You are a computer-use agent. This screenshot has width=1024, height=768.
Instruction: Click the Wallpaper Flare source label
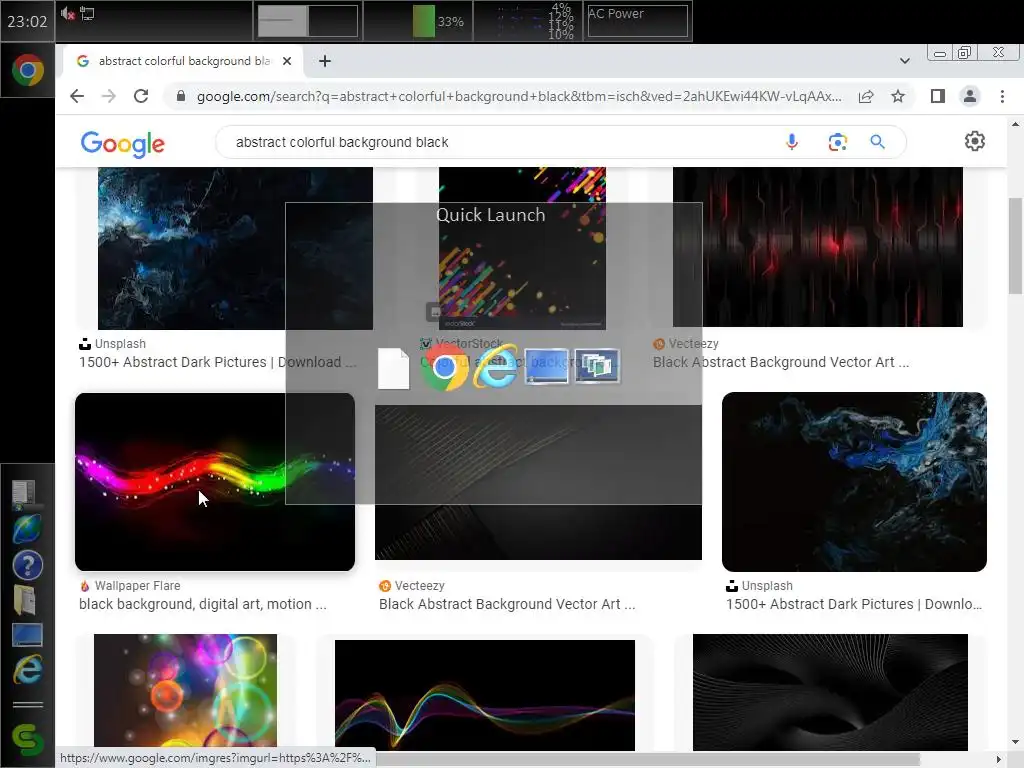click(x=137, y=586)
